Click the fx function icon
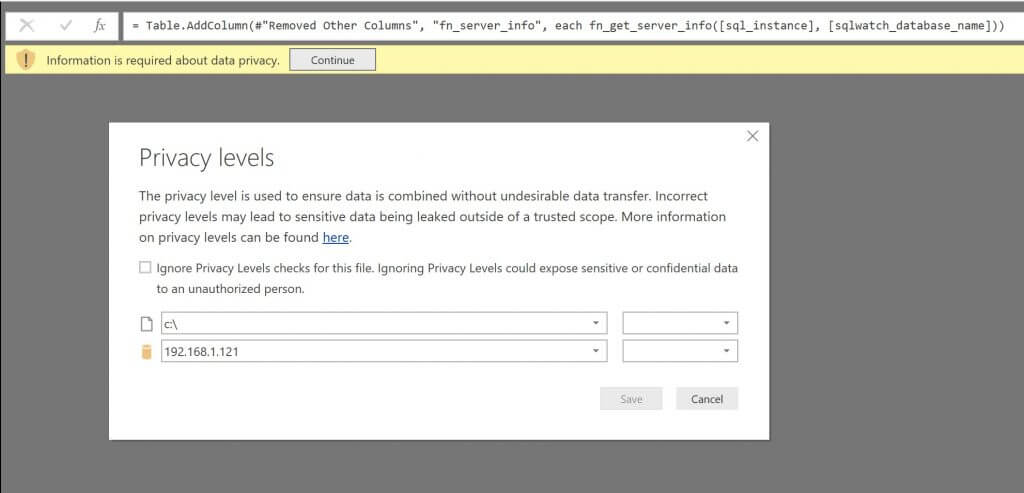1024x493 pixels. click(100, 25)
